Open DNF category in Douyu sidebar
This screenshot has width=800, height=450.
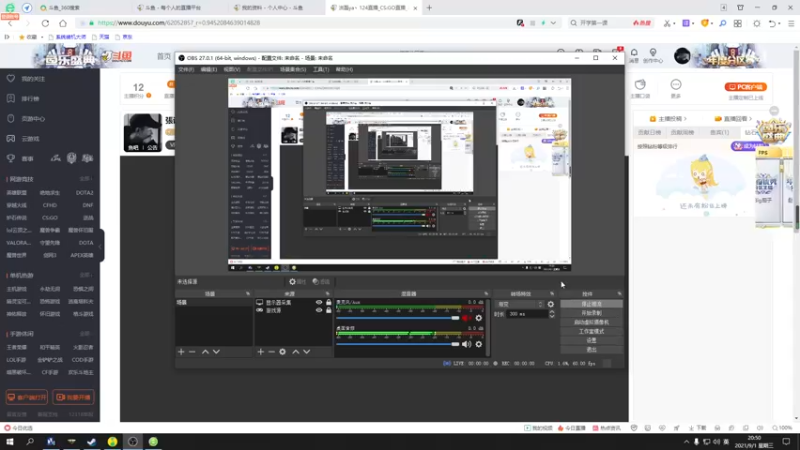pyautogui.click(x=88, y=205)
